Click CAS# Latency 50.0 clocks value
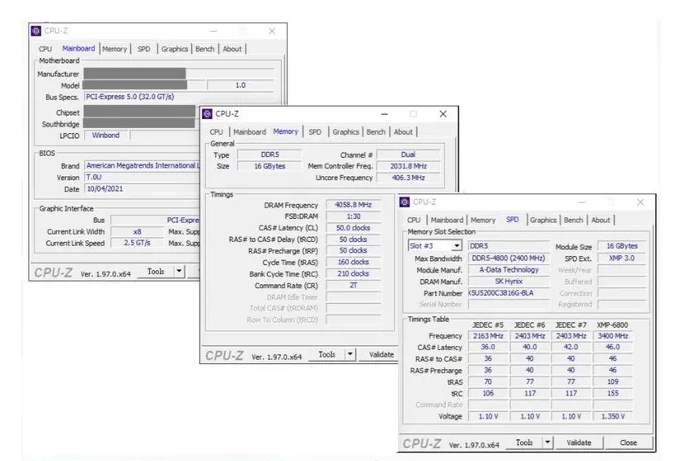The height and width of the screenshot is (461, 679). pos(353,228)
